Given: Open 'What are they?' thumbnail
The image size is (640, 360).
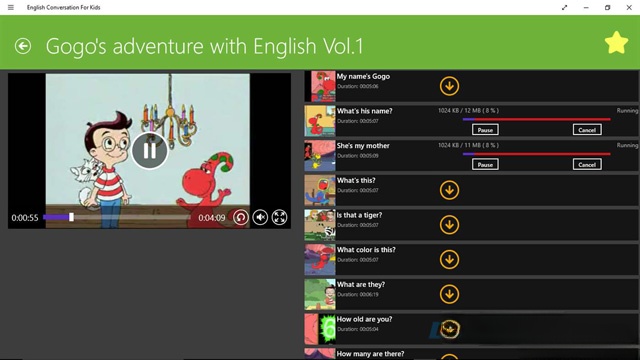Looking at the screenshot, I should pyautogui.click(x=320, y=294).
